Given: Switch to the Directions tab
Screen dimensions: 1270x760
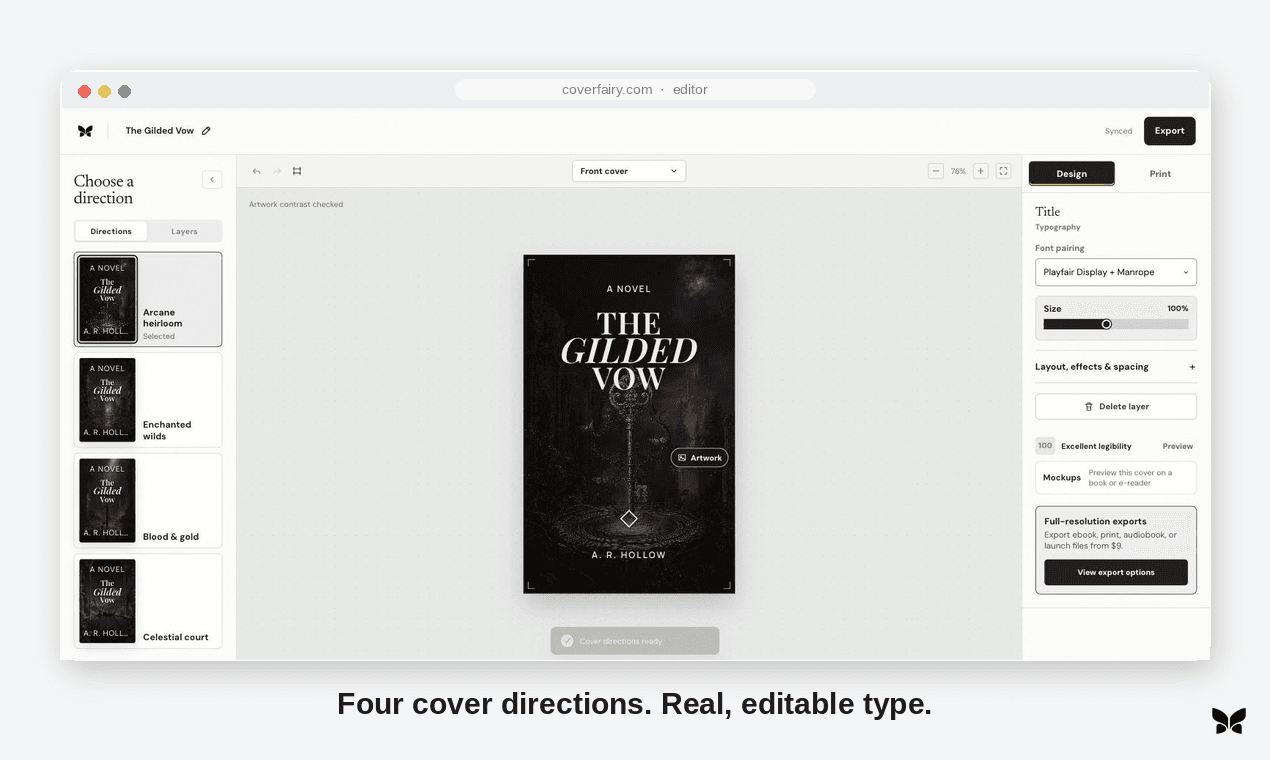Looking at the screenshot, I should [x=111, y=231].
